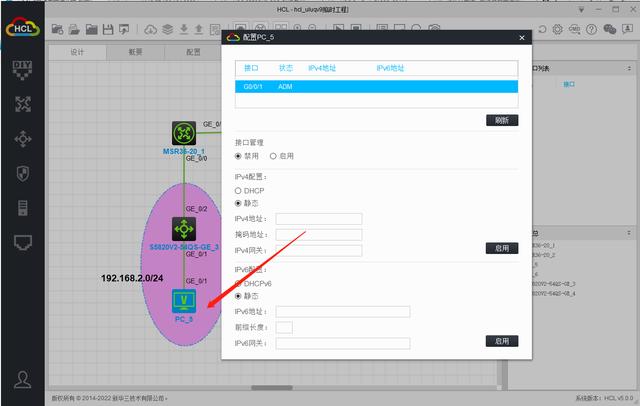This screenshot has height=406, width=640.
Task: Switch to the second tab beside 设计
Action: (x=136, y=52)
